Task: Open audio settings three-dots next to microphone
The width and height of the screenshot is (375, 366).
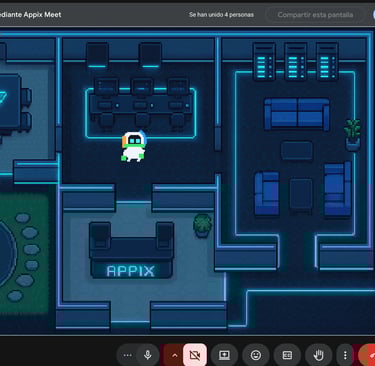Action: pyautogui.click(x=127, y=355)
